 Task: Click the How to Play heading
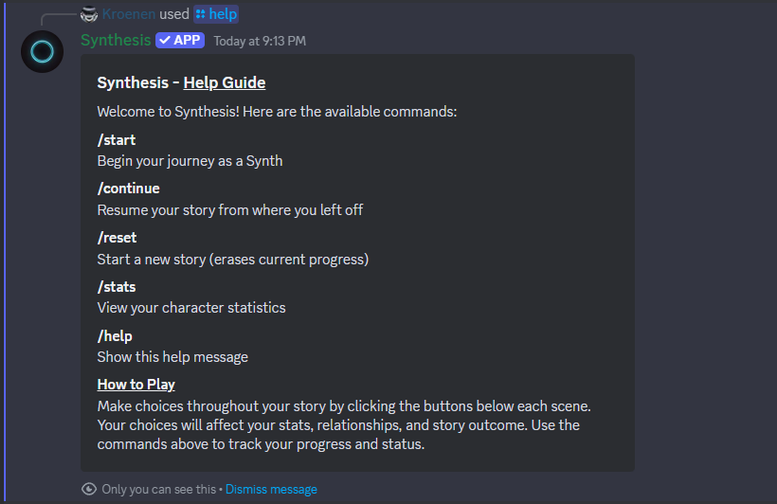tap(136, 384)
